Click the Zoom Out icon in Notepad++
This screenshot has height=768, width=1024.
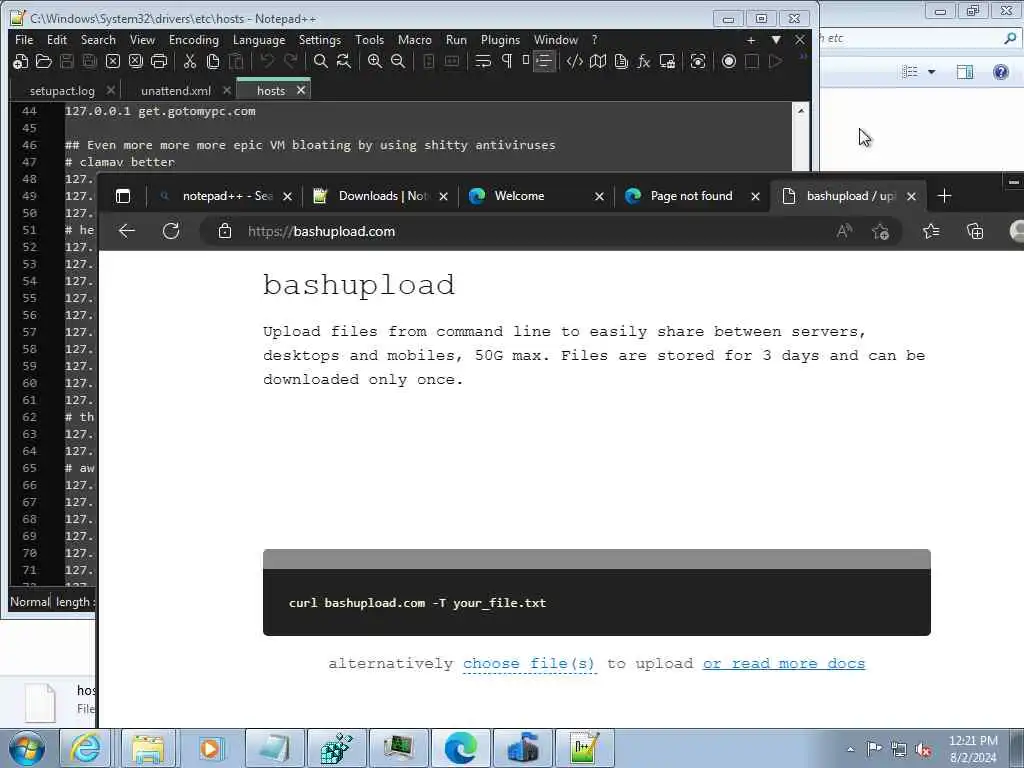pos(398,61)
